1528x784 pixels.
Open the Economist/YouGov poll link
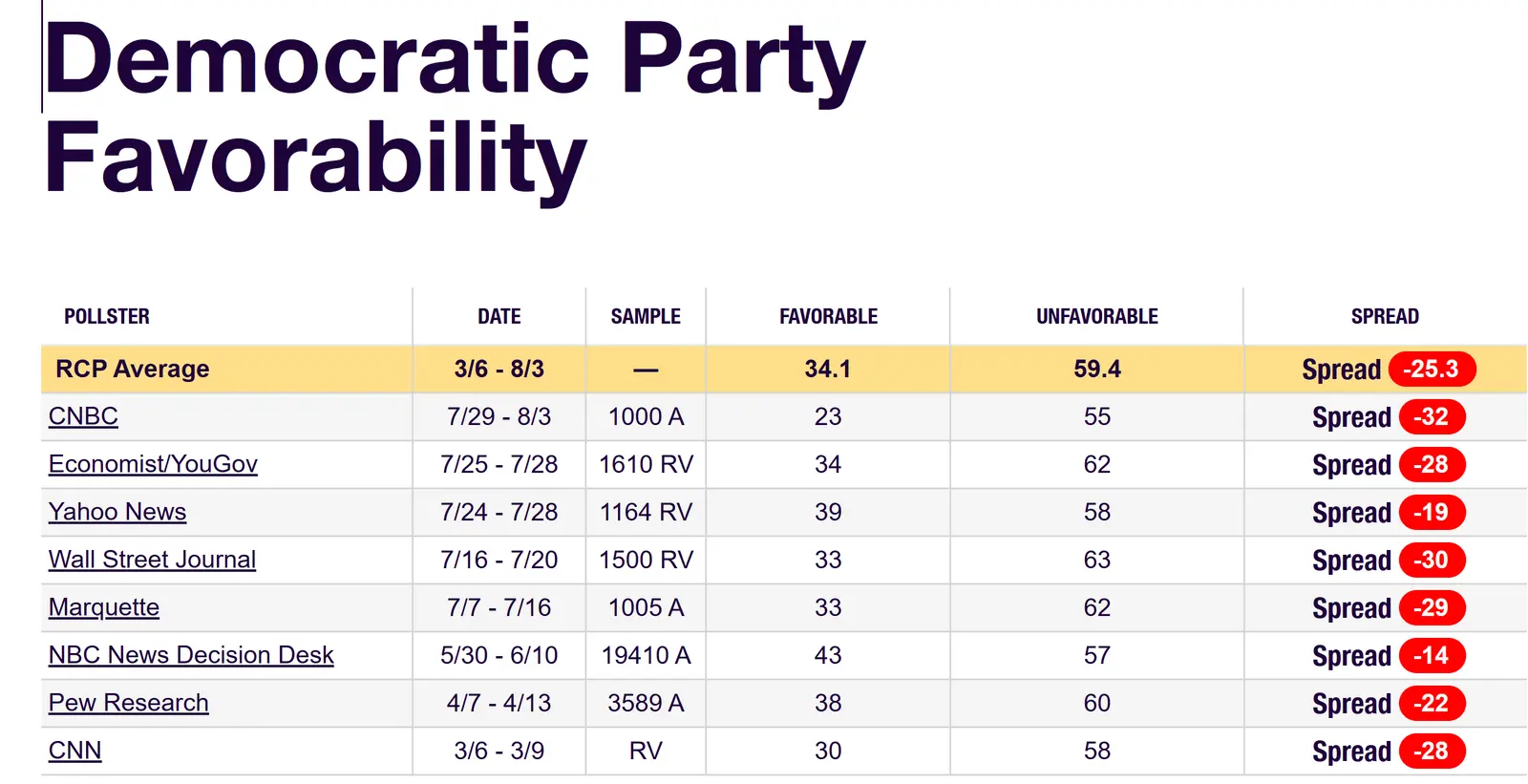153,464
